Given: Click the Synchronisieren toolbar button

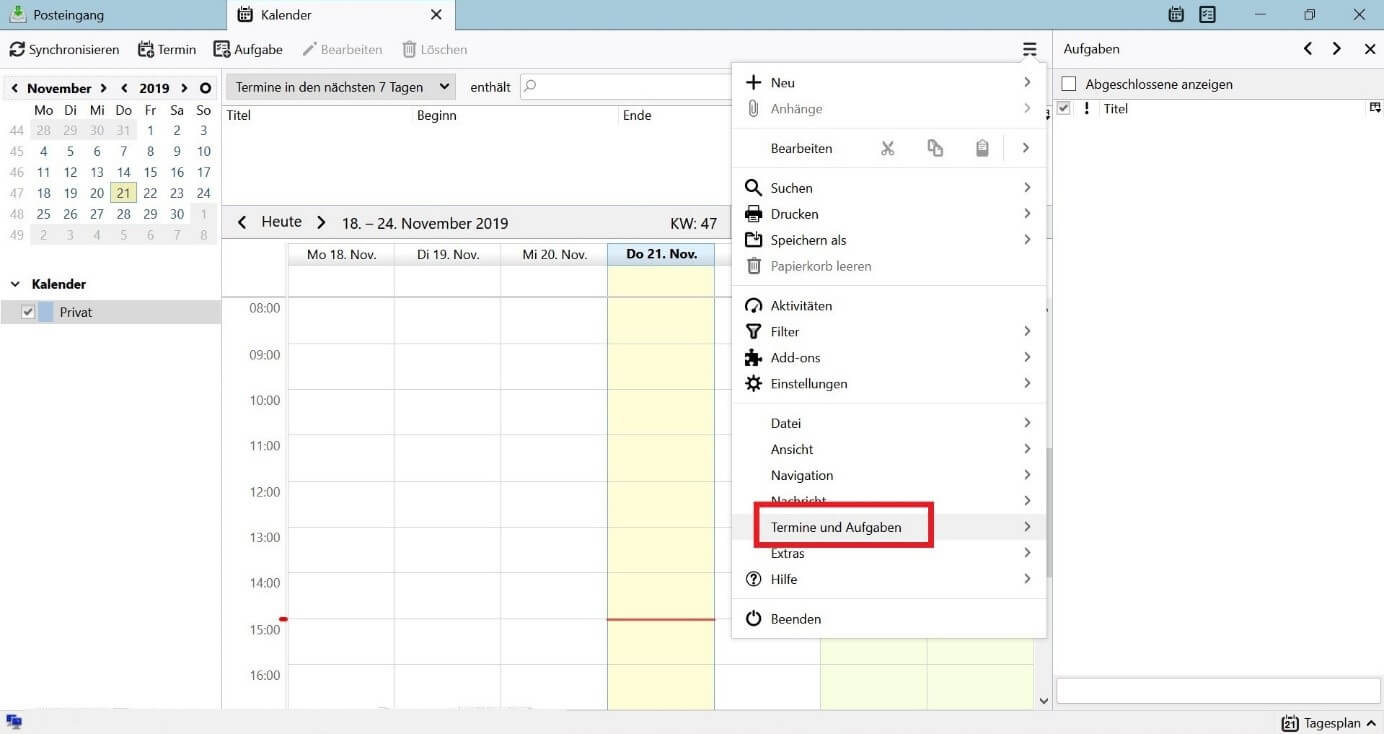Looking at the screenshot, I should click(64, 49).
